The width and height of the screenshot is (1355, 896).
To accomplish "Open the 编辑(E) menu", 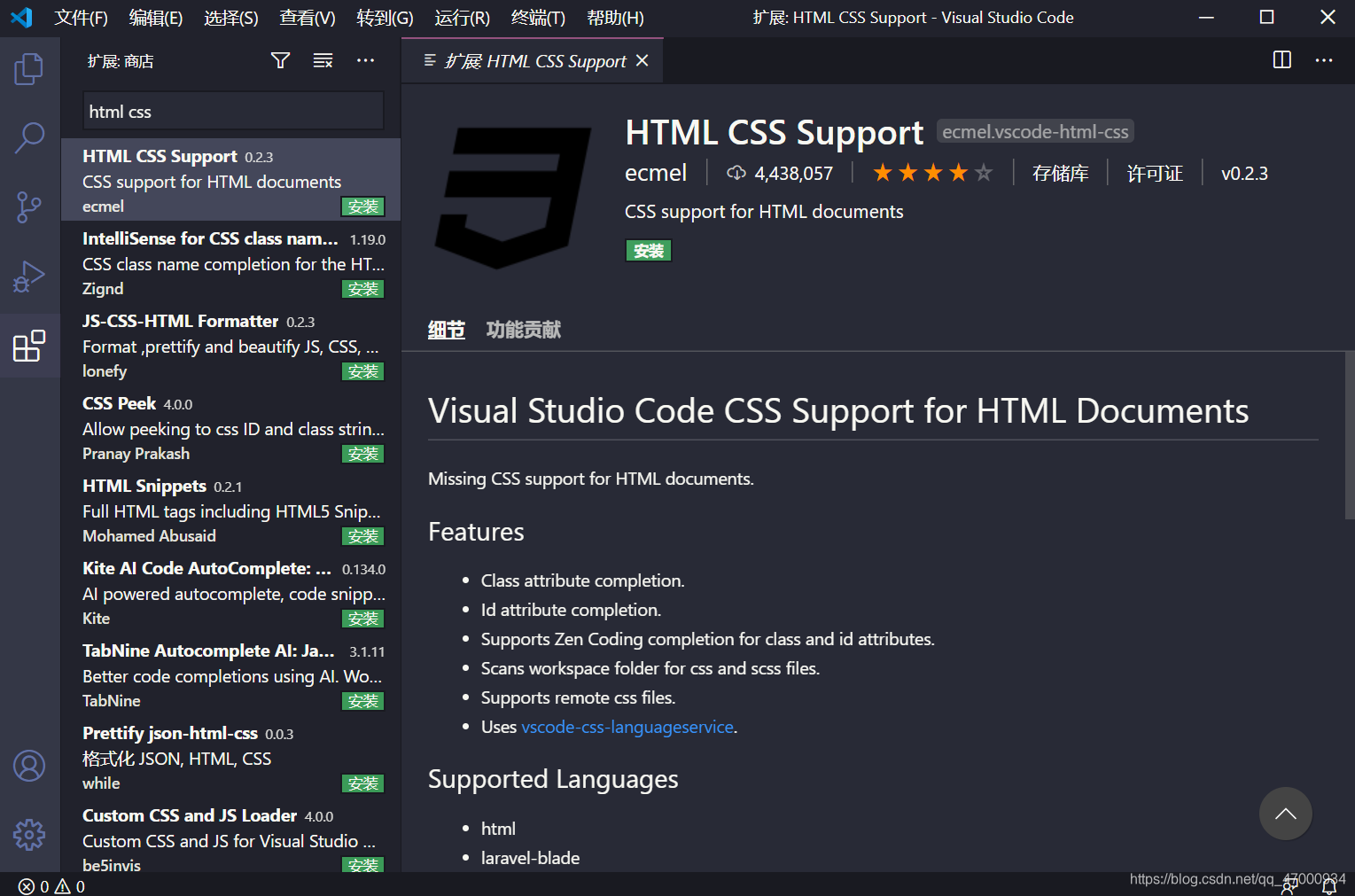I will [155, 18].
